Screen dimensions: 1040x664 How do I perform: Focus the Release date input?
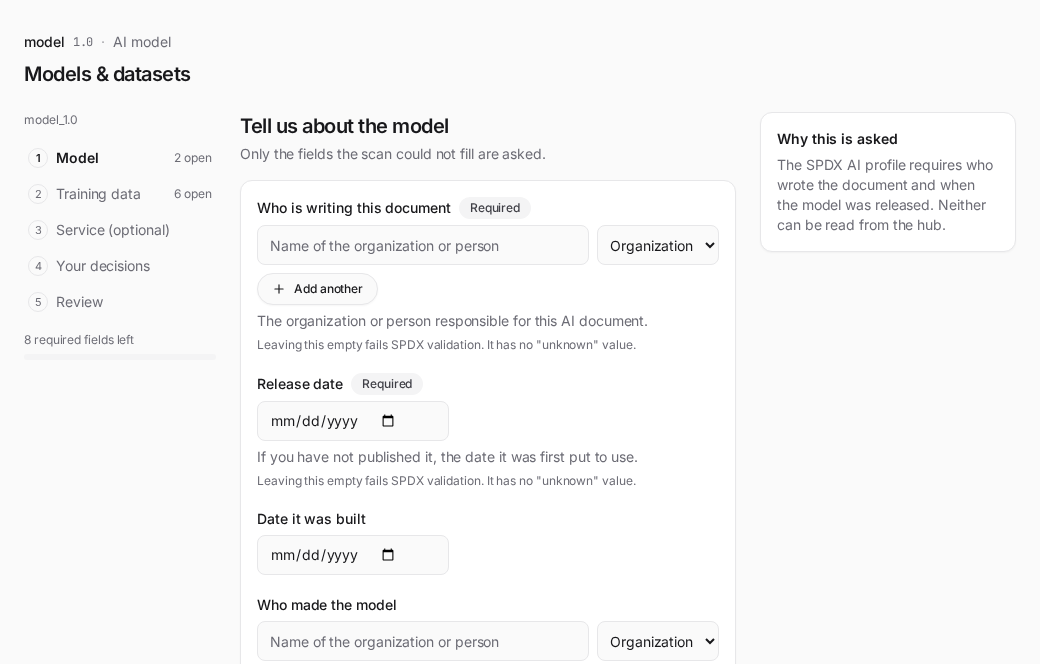(x=353, y=421)
